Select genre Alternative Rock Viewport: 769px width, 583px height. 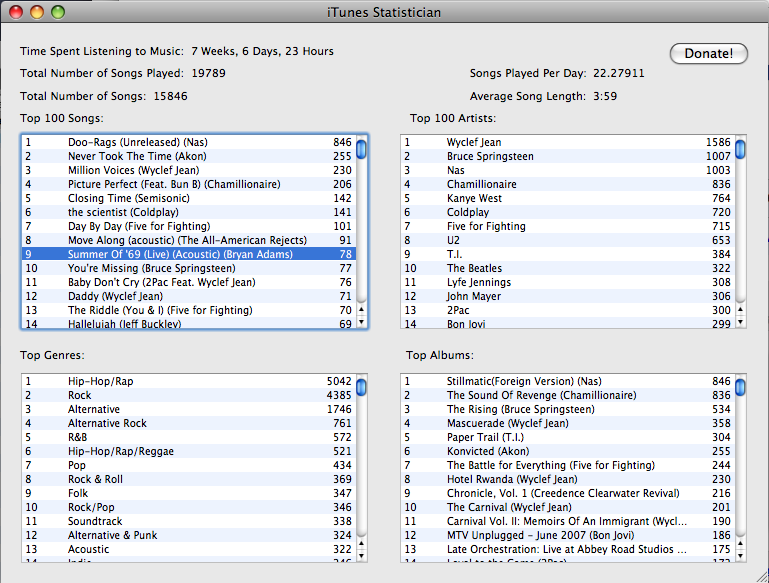point(189,423)
